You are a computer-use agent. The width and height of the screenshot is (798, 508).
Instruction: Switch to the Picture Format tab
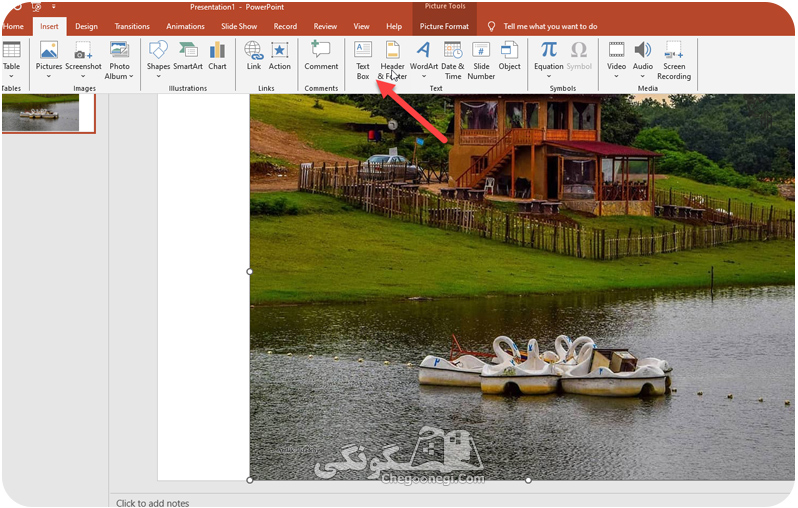444,26
